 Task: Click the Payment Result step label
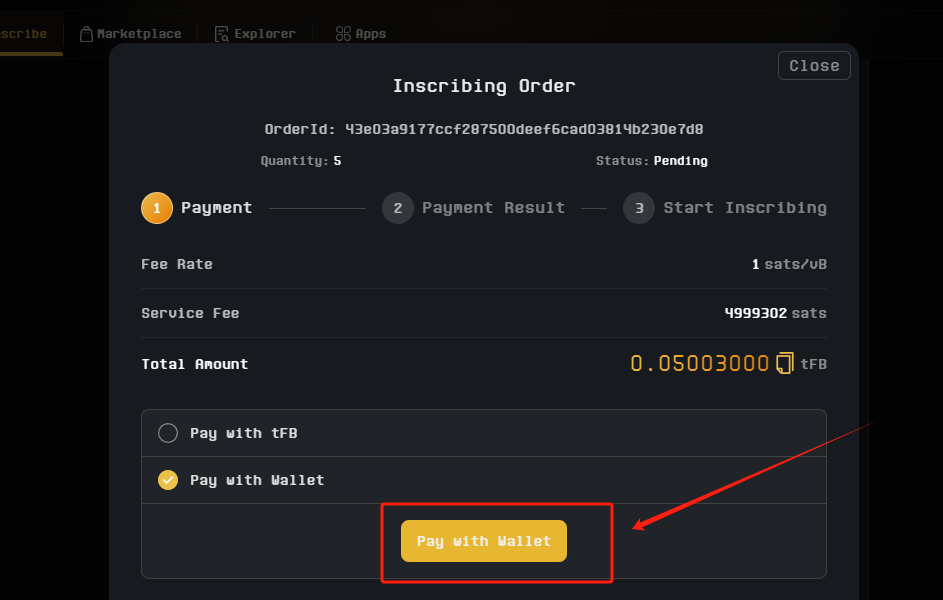[x=493, y=208]
